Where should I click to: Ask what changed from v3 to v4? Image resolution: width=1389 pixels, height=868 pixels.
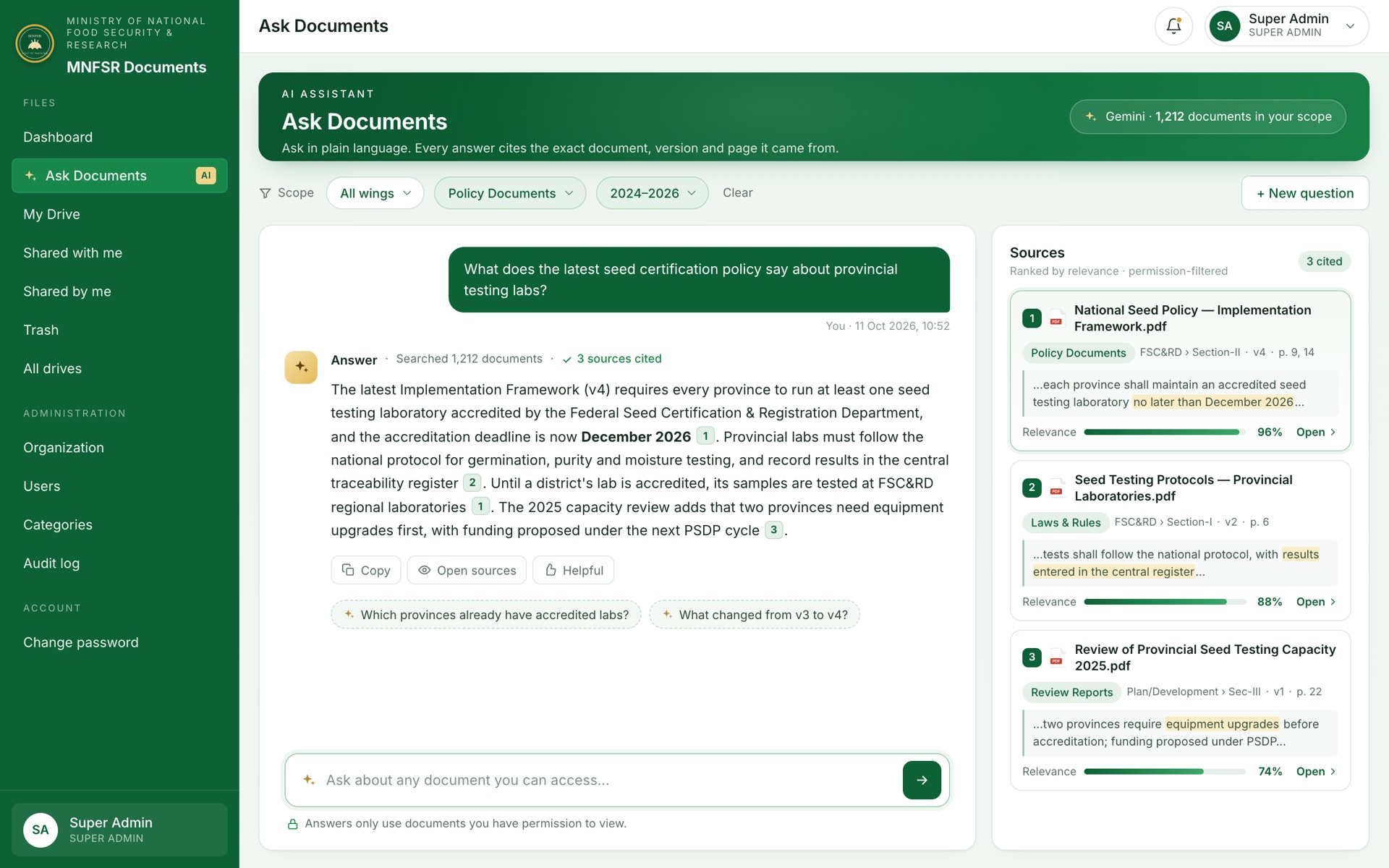pos(755,615)
